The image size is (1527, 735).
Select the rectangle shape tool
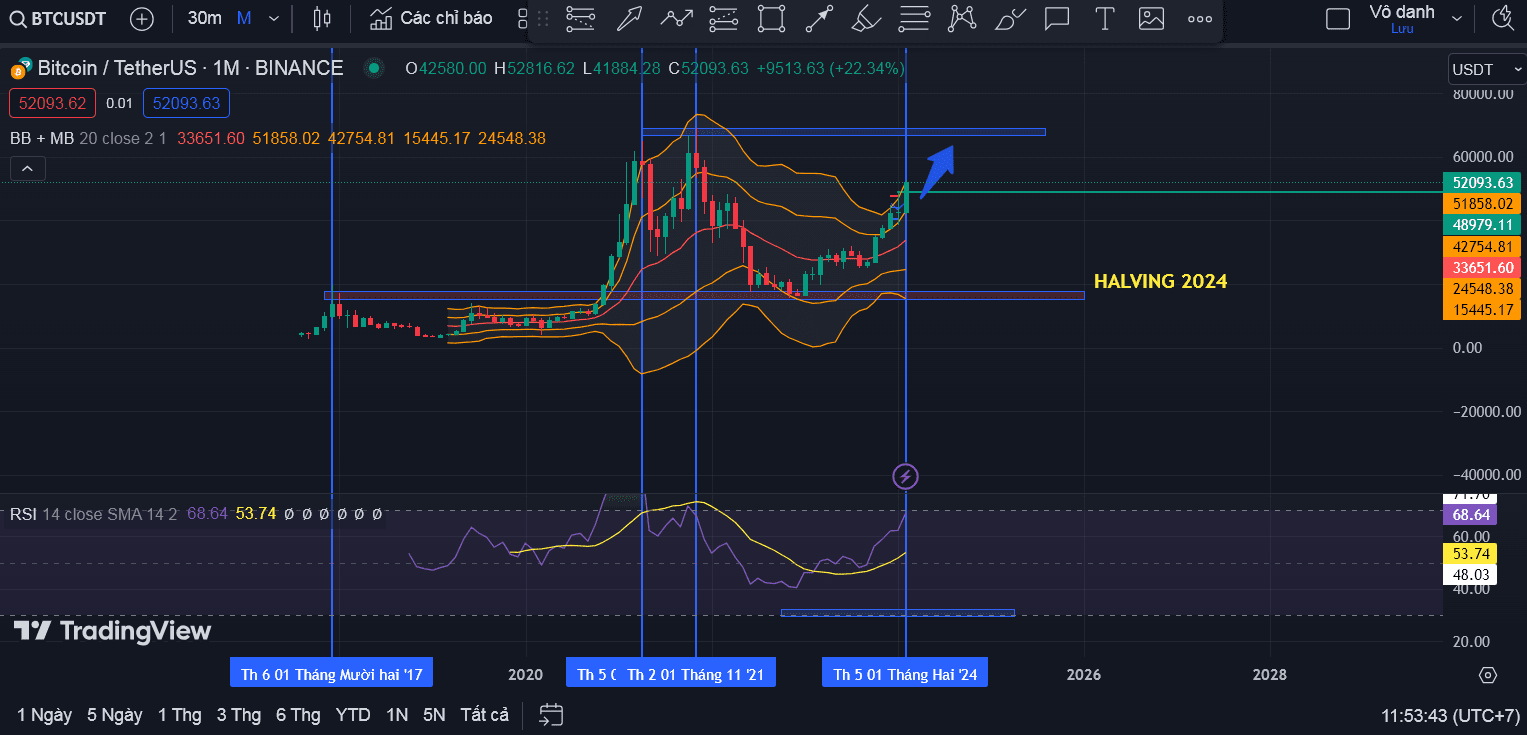point(771,18)
